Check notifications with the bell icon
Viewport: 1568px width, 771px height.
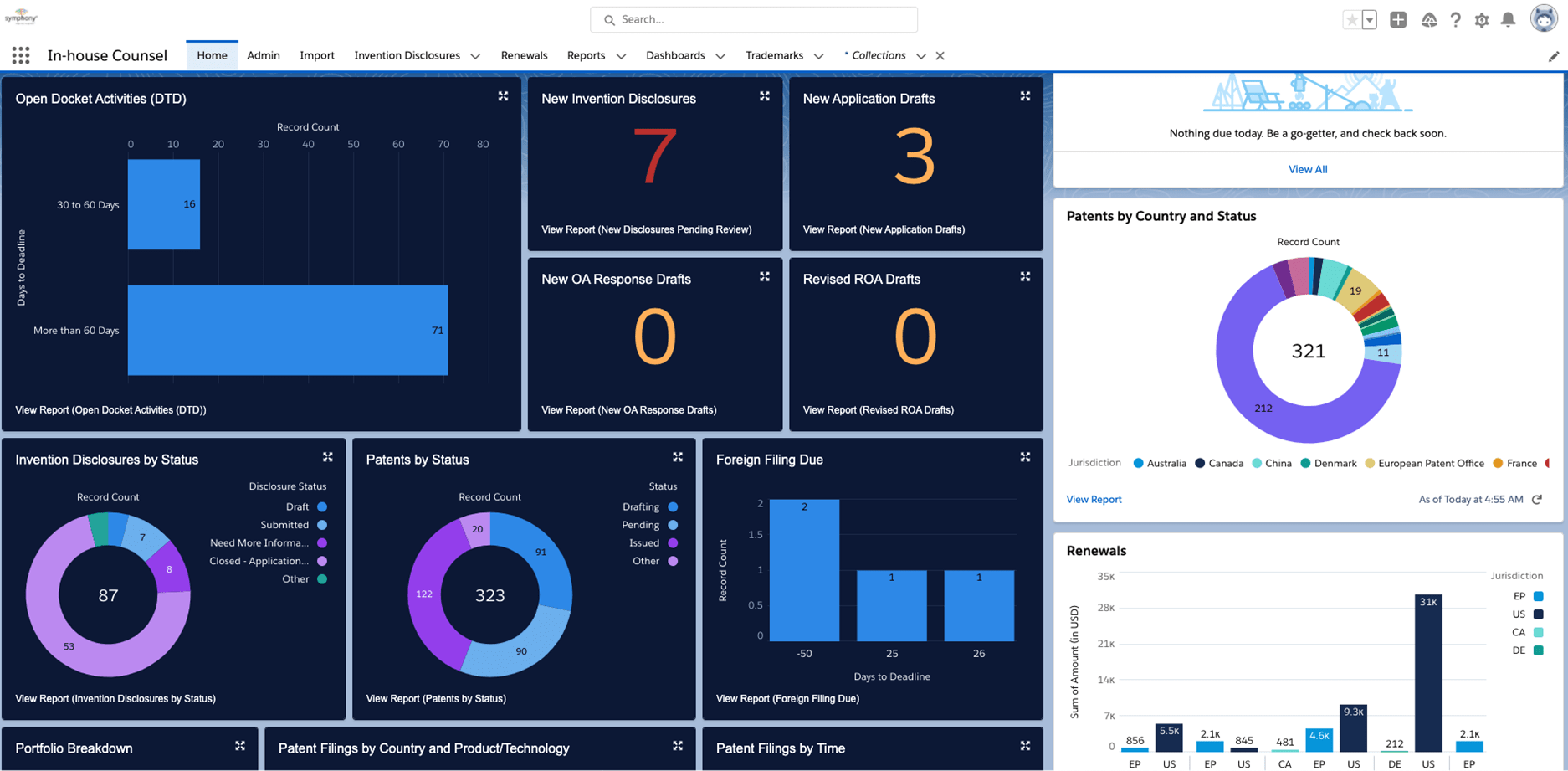point(1509,19)
